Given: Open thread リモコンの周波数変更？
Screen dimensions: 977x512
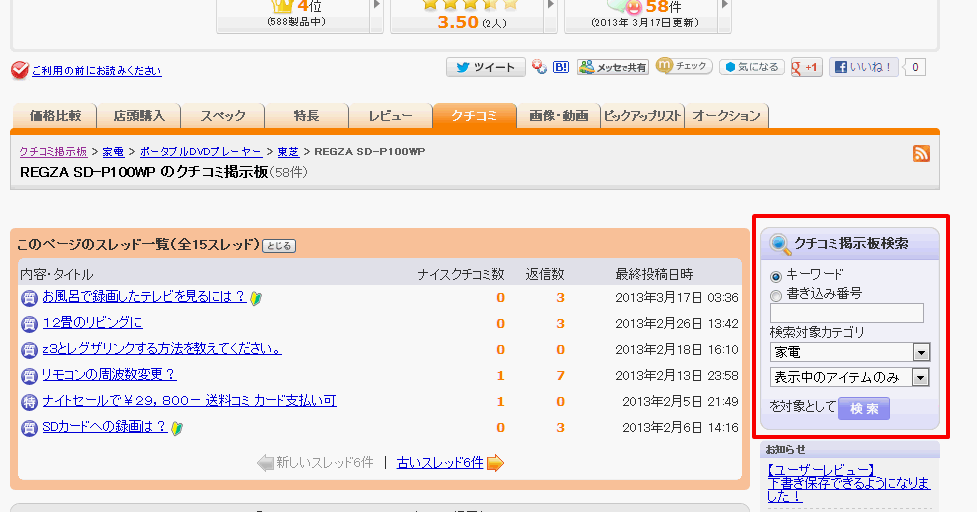Looking at the screenshot, I should (x=109, y=374).
